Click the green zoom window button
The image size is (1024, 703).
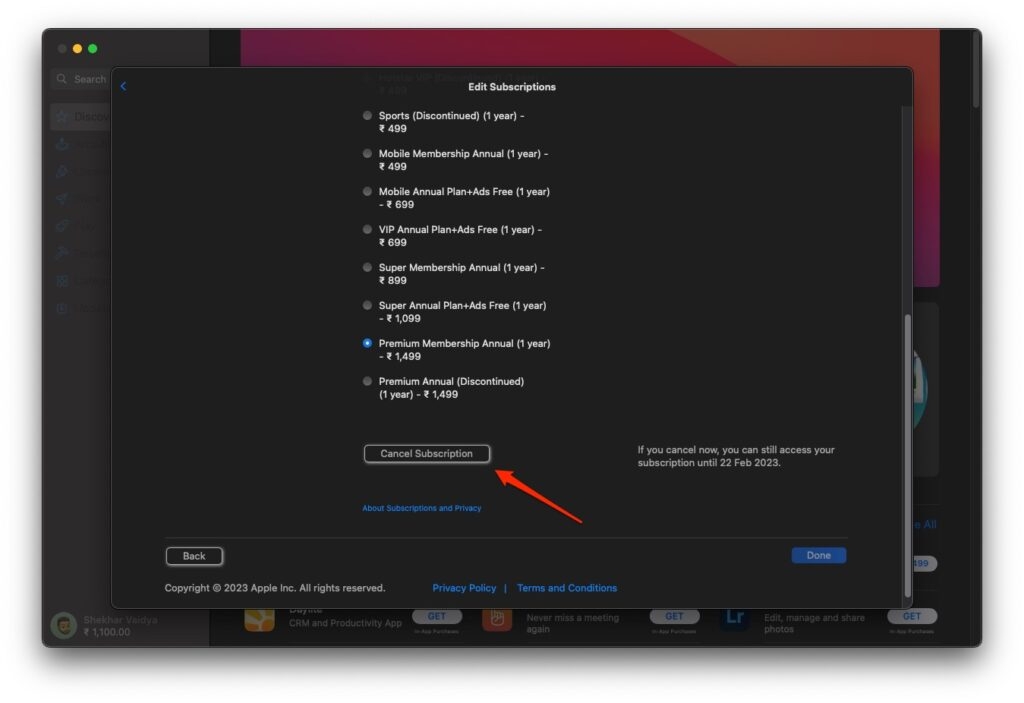point(93,48)
